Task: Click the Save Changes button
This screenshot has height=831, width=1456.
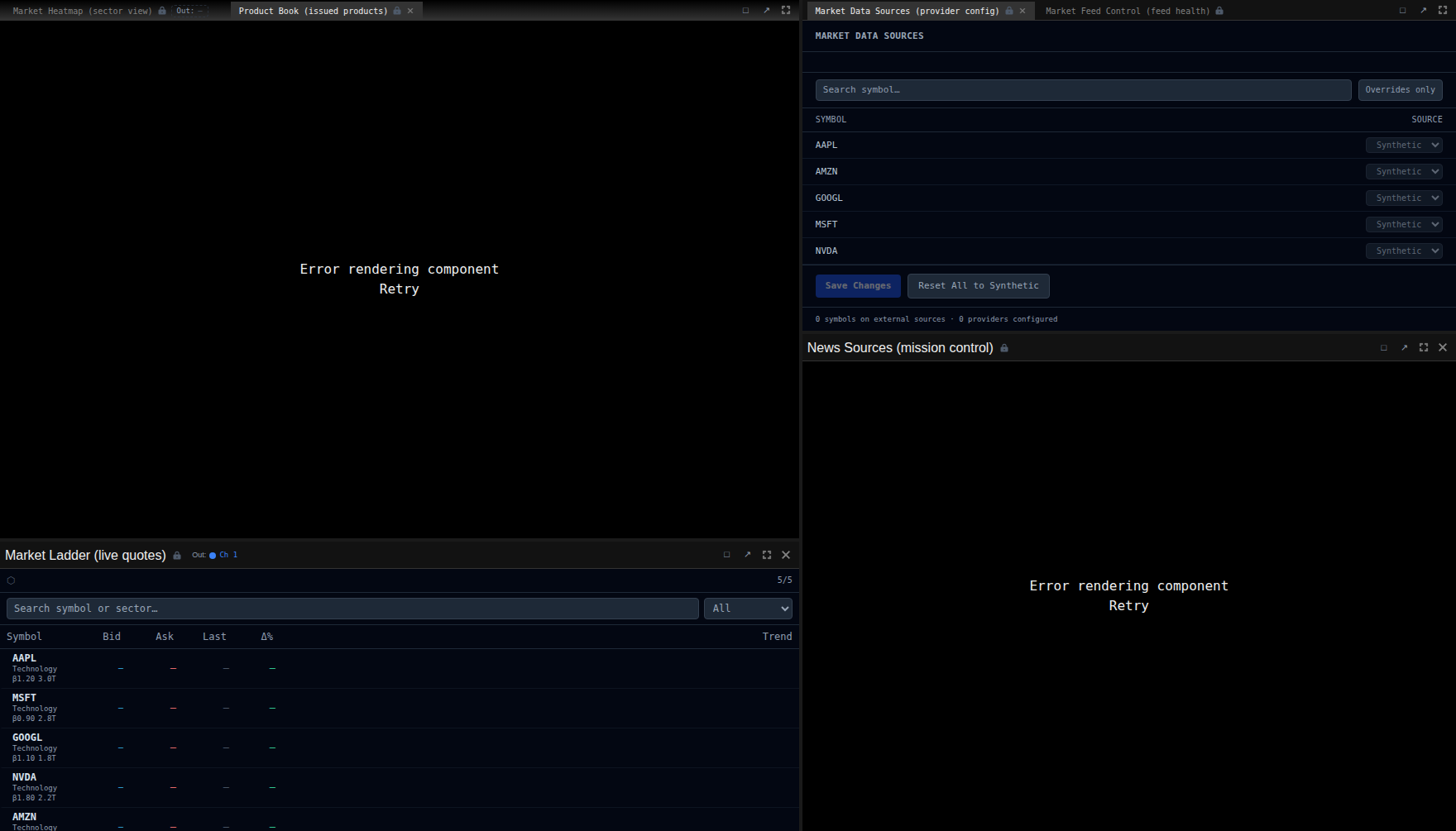Action: (858, 286)
